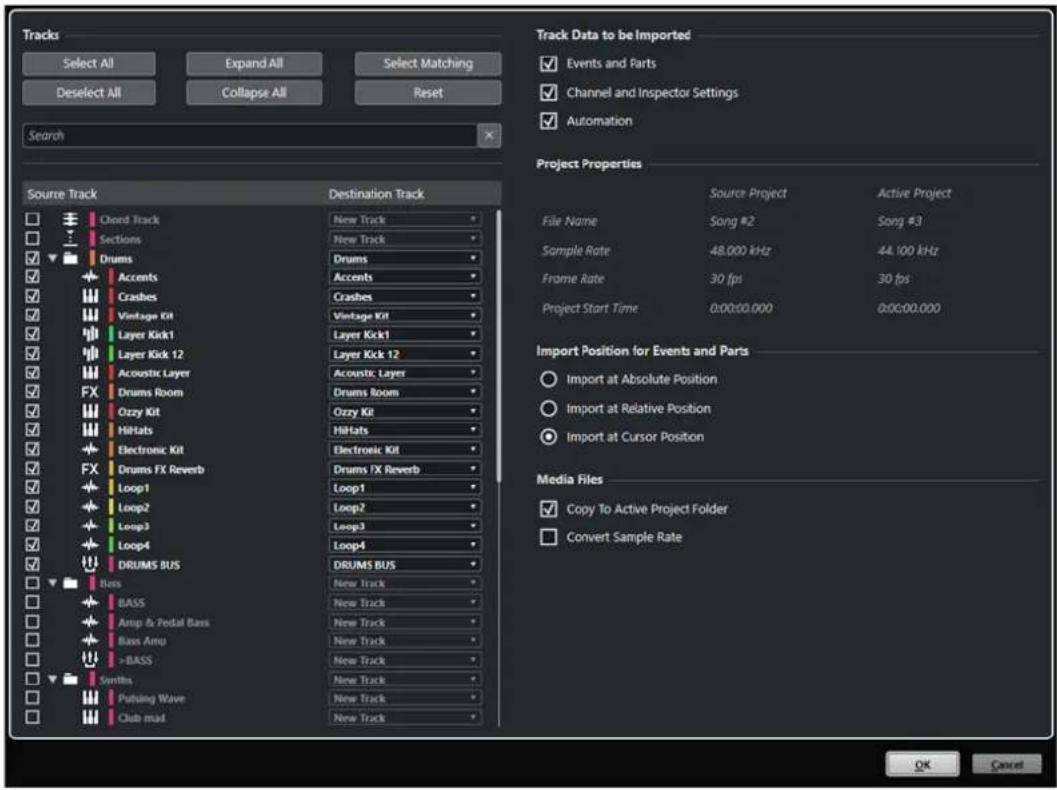Open the Drums destination track dropdown

click(404, 258)
